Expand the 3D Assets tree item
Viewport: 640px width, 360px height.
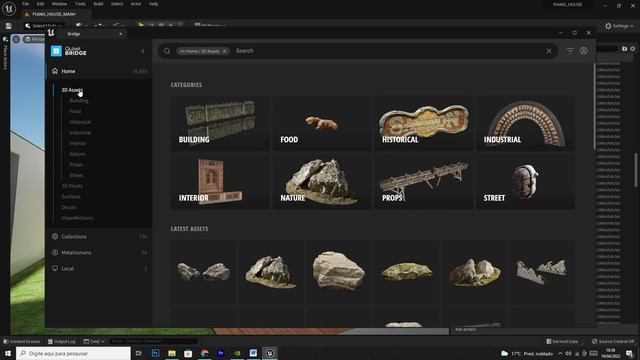click(x=72, y=90)
